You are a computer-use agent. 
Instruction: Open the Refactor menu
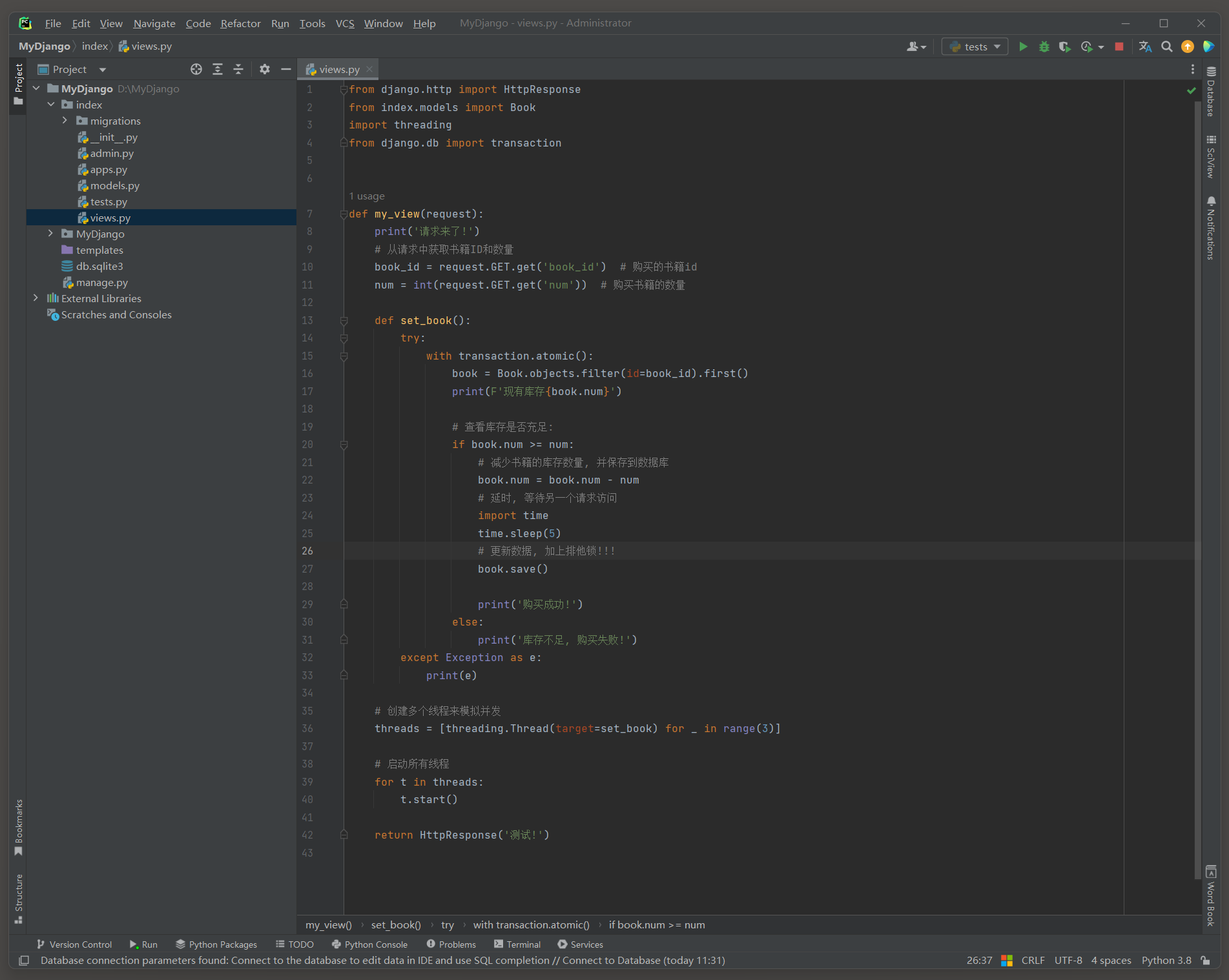coord(240,23)
